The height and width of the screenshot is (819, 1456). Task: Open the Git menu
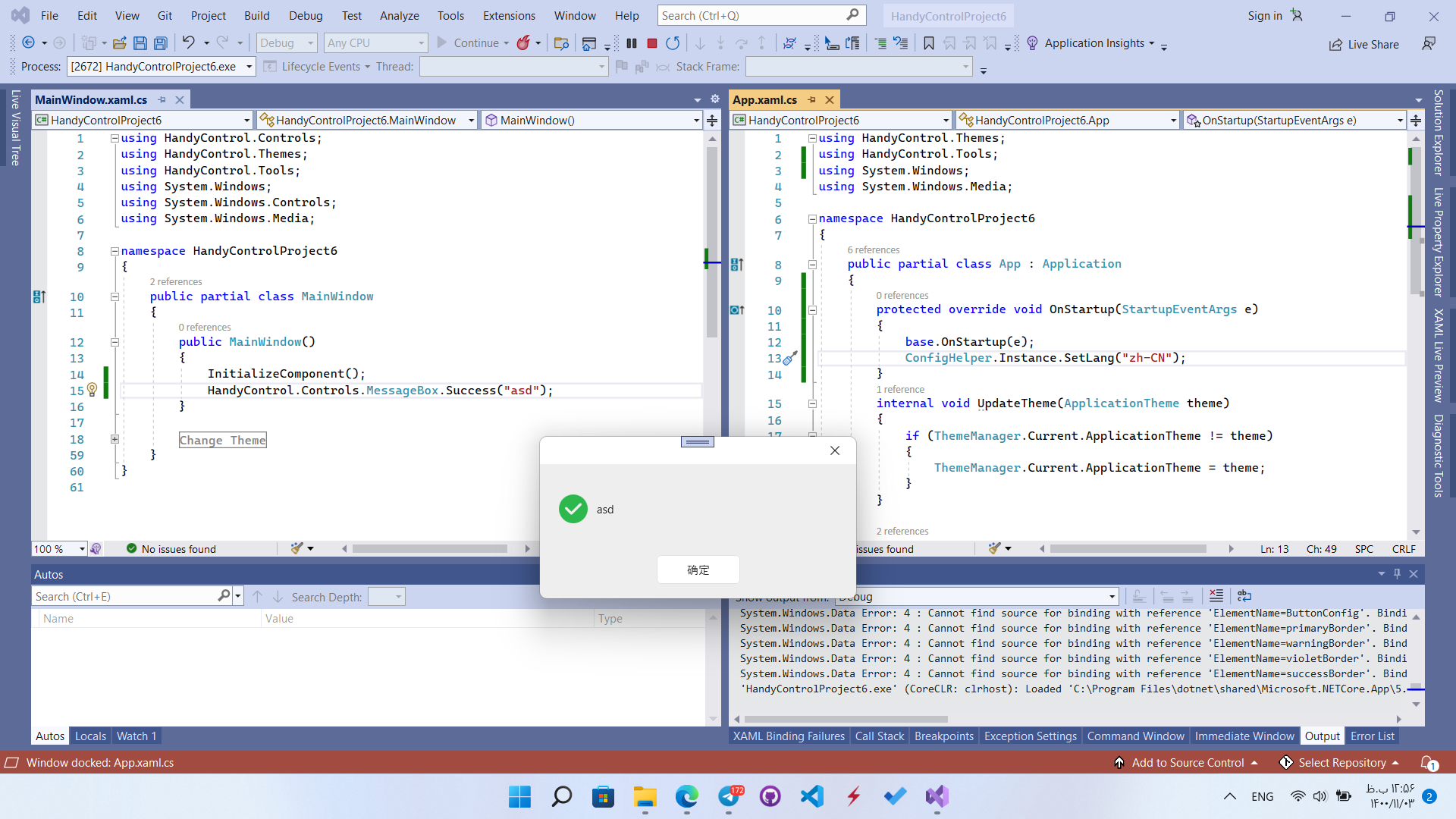(165, 15)
